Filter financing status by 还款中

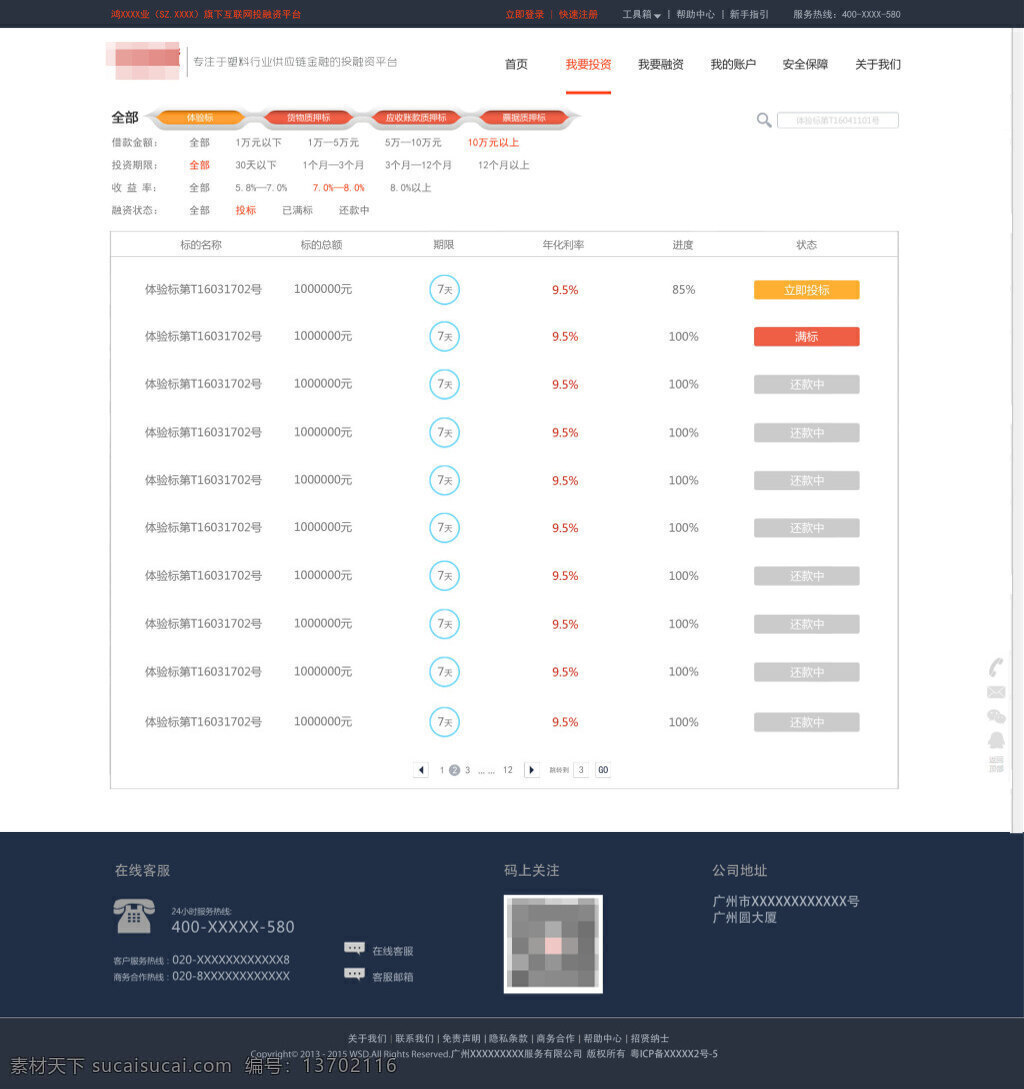[x=354, y=210]
